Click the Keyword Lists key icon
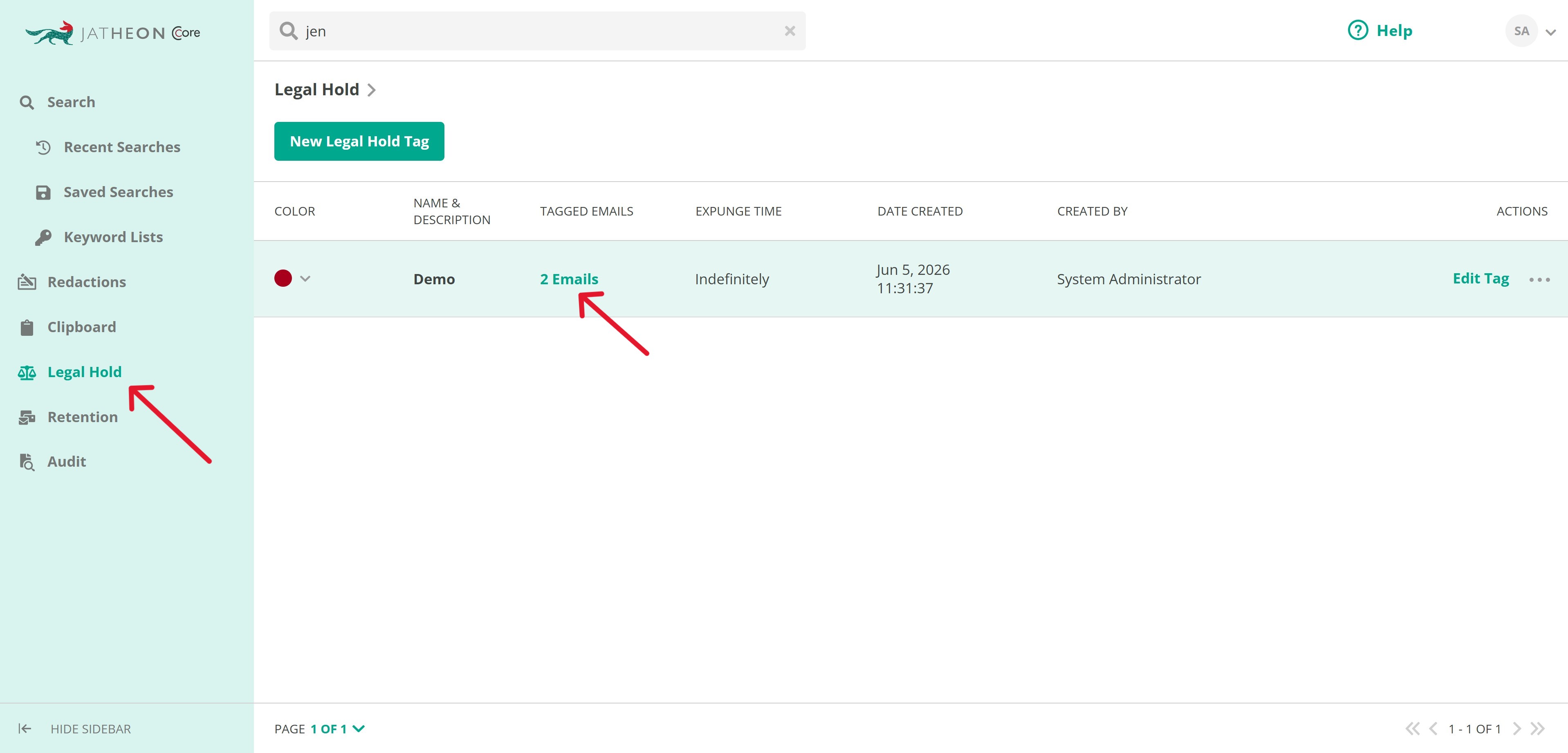Screen dimensions: 1568x753 (x=43, y=237)
